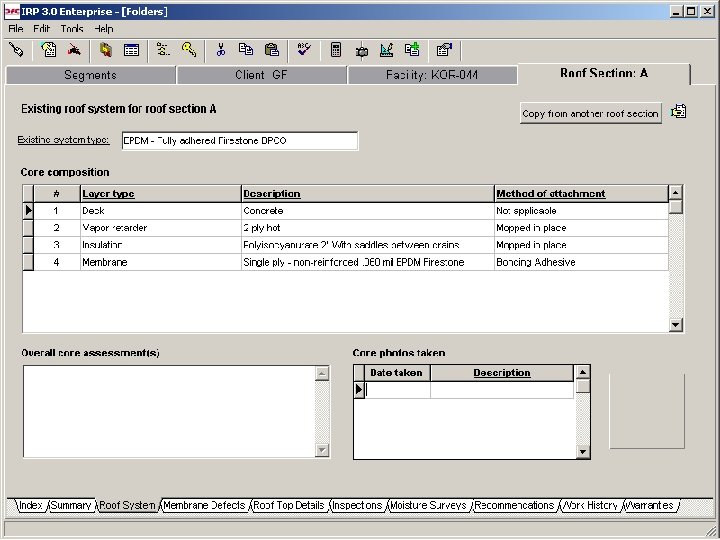
Task: Open the Tools menu
Action: point(71,29)
